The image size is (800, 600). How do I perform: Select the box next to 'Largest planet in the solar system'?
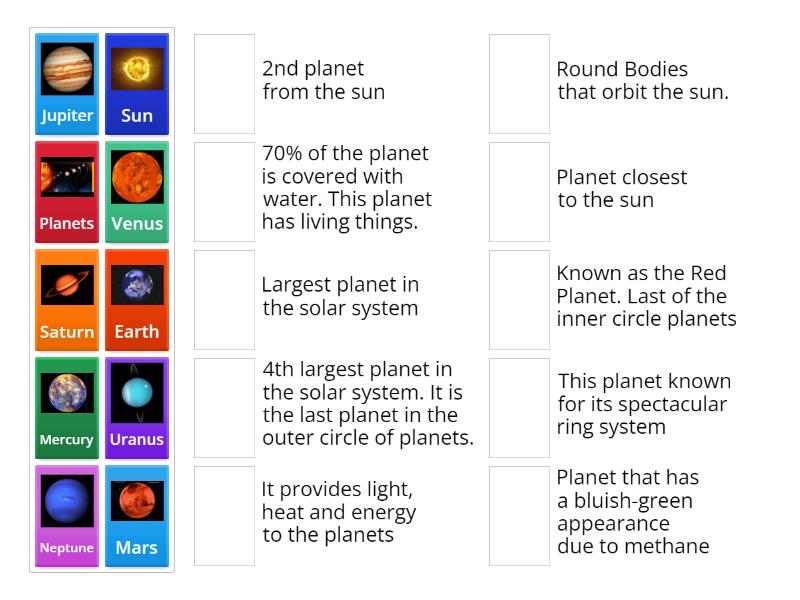point(225,300)
